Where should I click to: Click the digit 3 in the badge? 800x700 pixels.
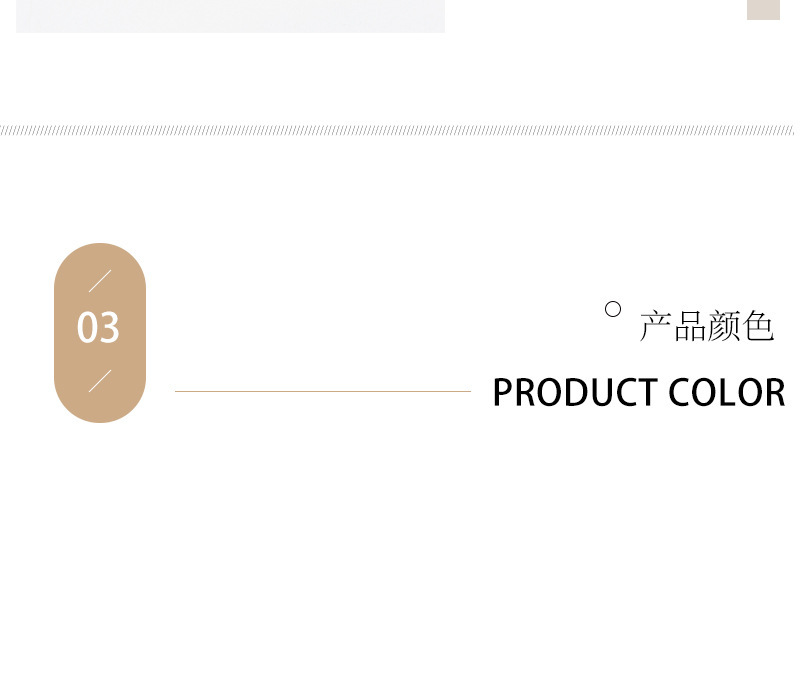(x=110, y=328)
